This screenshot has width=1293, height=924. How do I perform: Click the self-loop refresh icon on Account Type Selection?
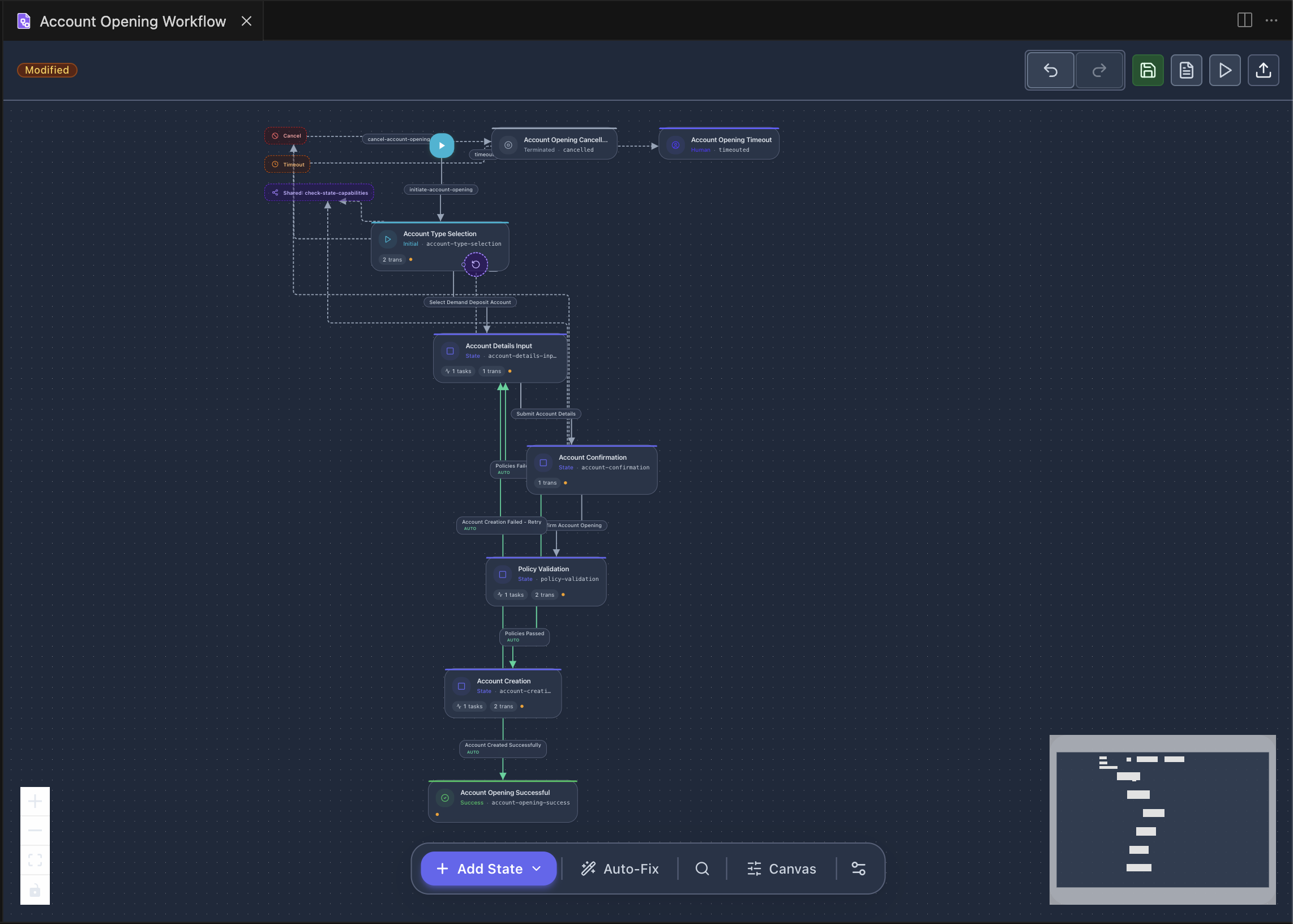(x=476, y=264)
